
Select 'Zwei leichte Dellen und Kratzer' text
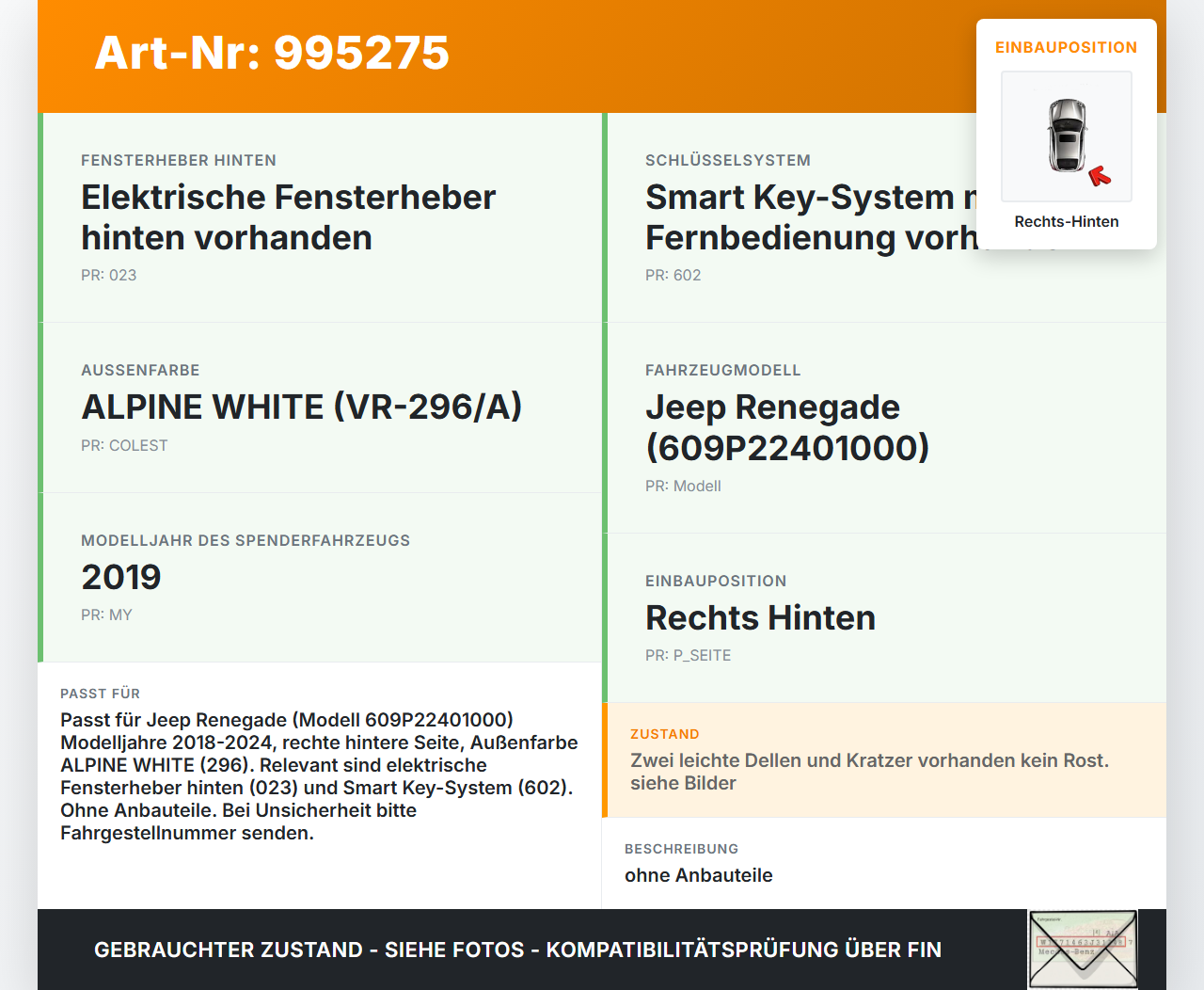(x=869, y=772)
